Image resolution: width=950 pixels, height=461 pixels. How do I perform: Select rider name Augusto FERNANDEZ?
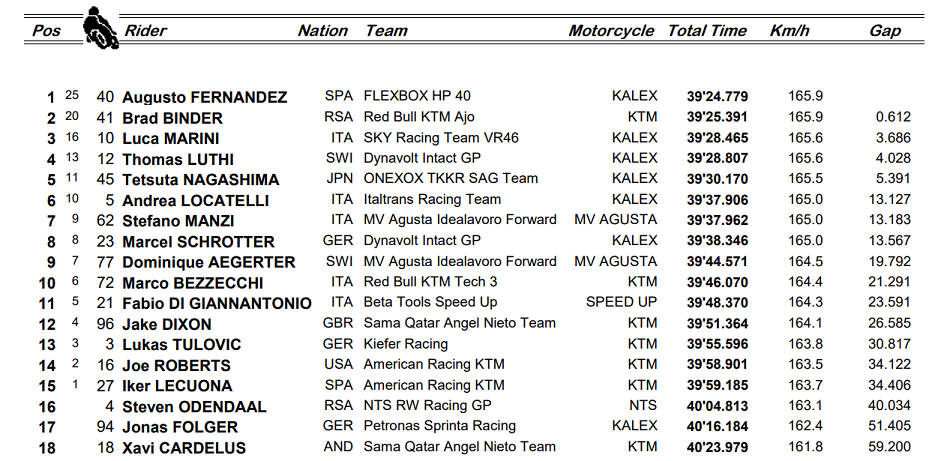tap(205, 98)
